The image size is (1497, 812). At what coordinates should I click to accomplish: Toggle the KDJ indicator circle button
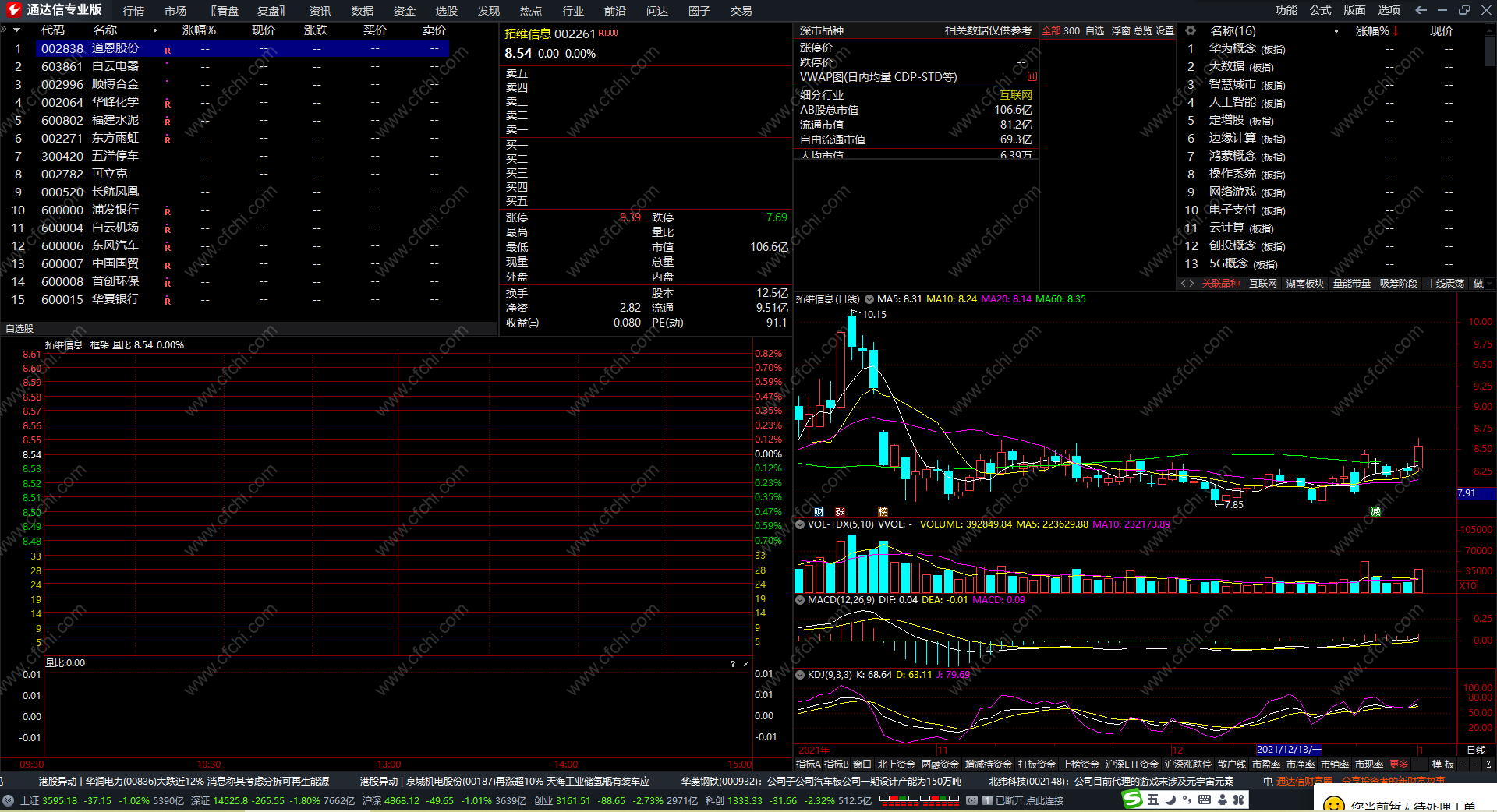pos(800,675)
